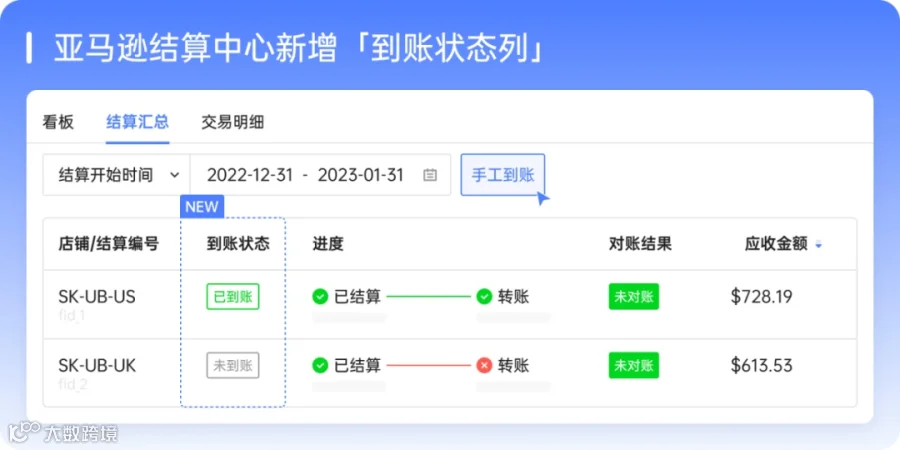Click the NEW badge above 到账状态 column
The image size is (900, 450).
click(202, 207)
